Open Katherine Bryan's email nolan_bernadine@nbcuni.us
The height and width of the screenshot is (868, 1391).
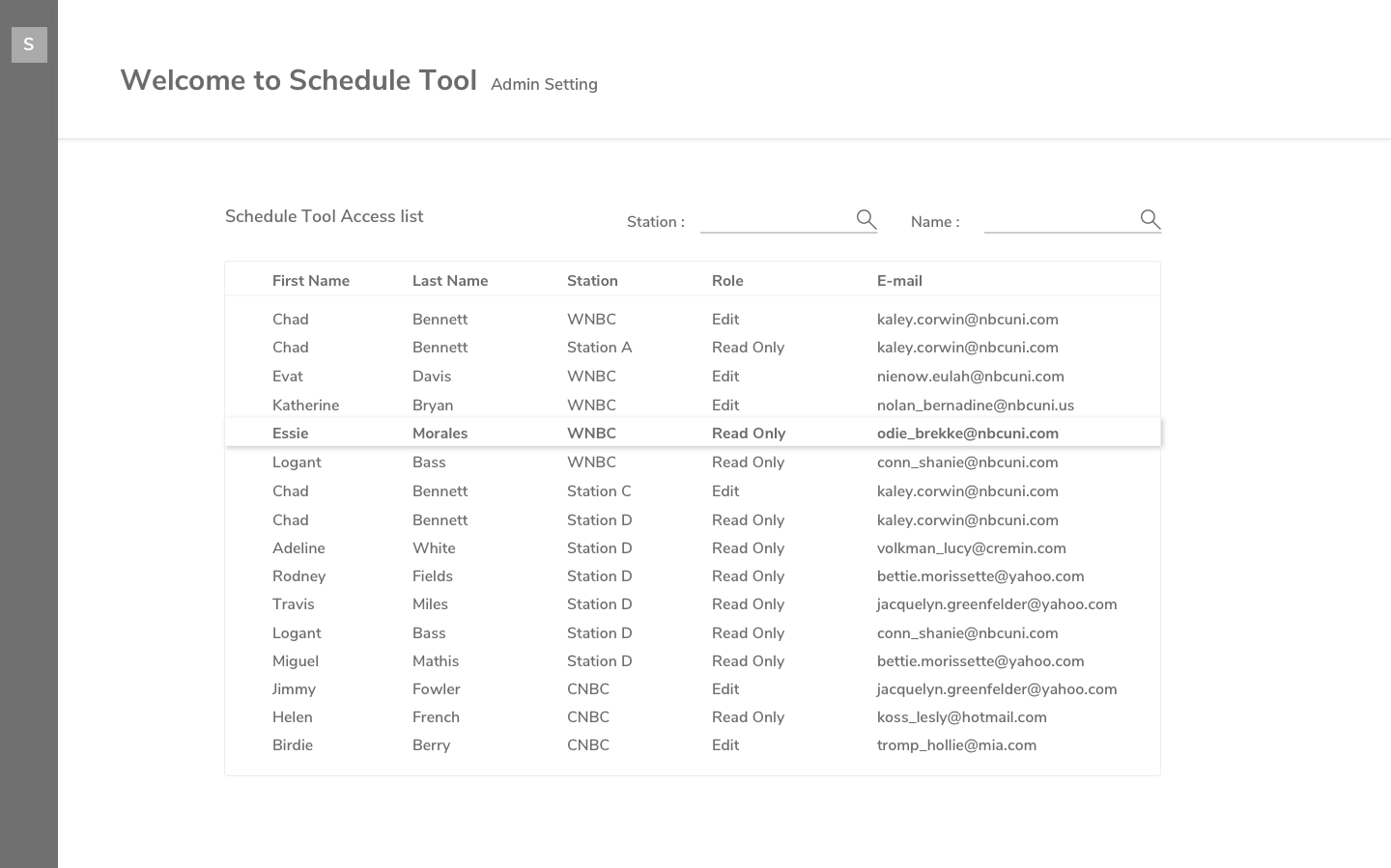(x=975, y=406)
